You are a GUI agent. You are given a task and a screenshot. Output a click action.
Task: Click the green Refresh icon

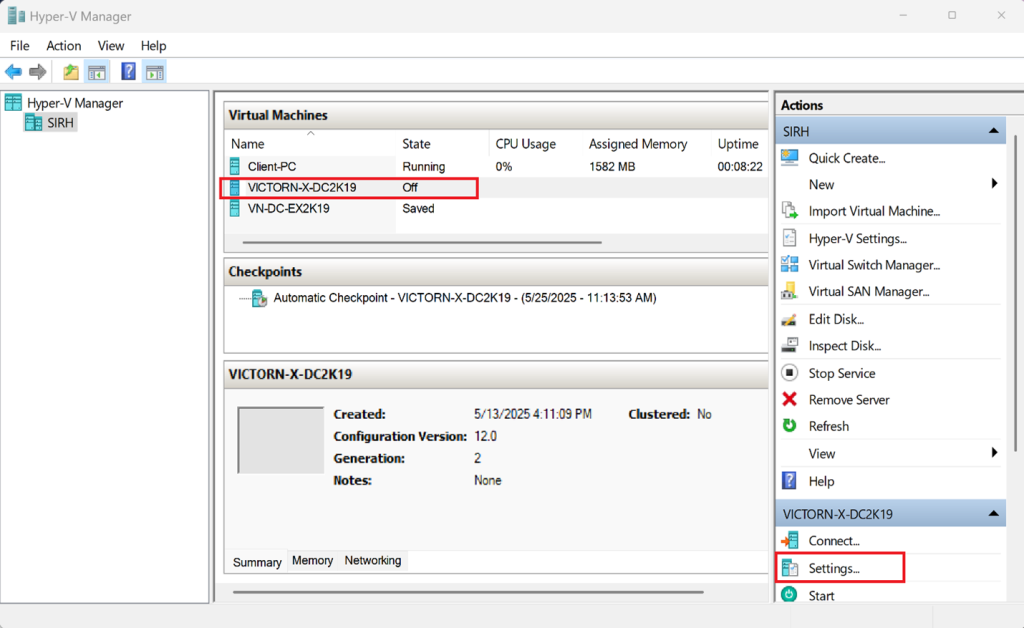coord(790,426)
